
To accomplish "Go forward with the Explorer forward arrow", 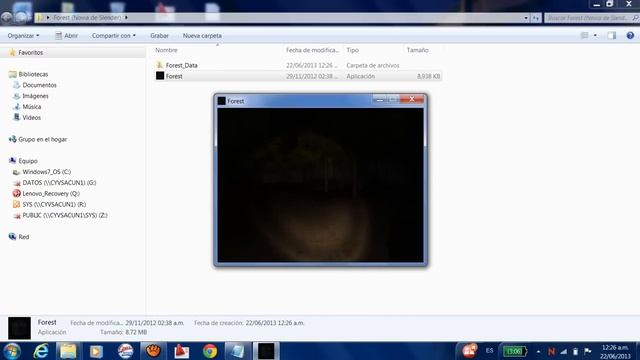I will click(22, 18).
